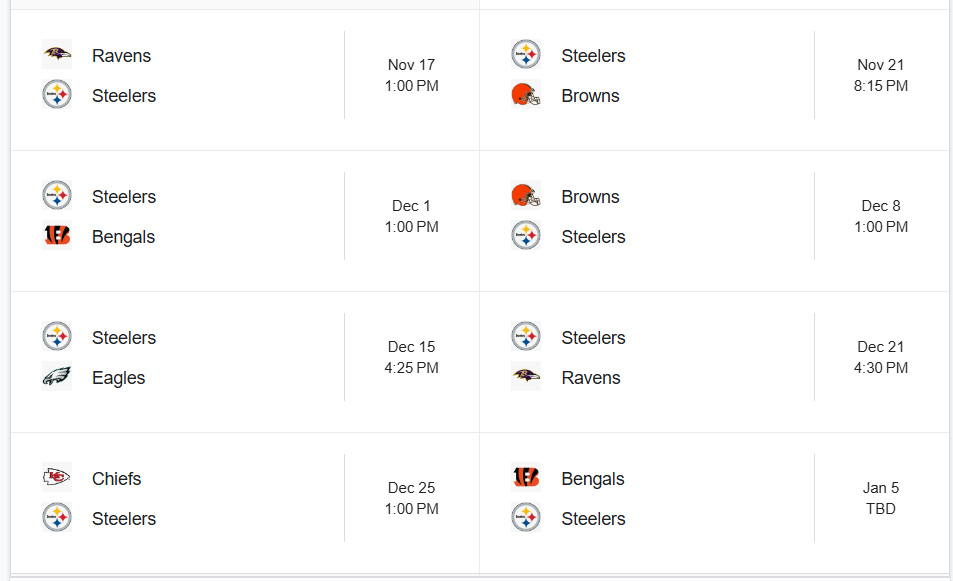Click the Ravens logo in Nov 17 game
Screen dimensions: 953x581
57,55
